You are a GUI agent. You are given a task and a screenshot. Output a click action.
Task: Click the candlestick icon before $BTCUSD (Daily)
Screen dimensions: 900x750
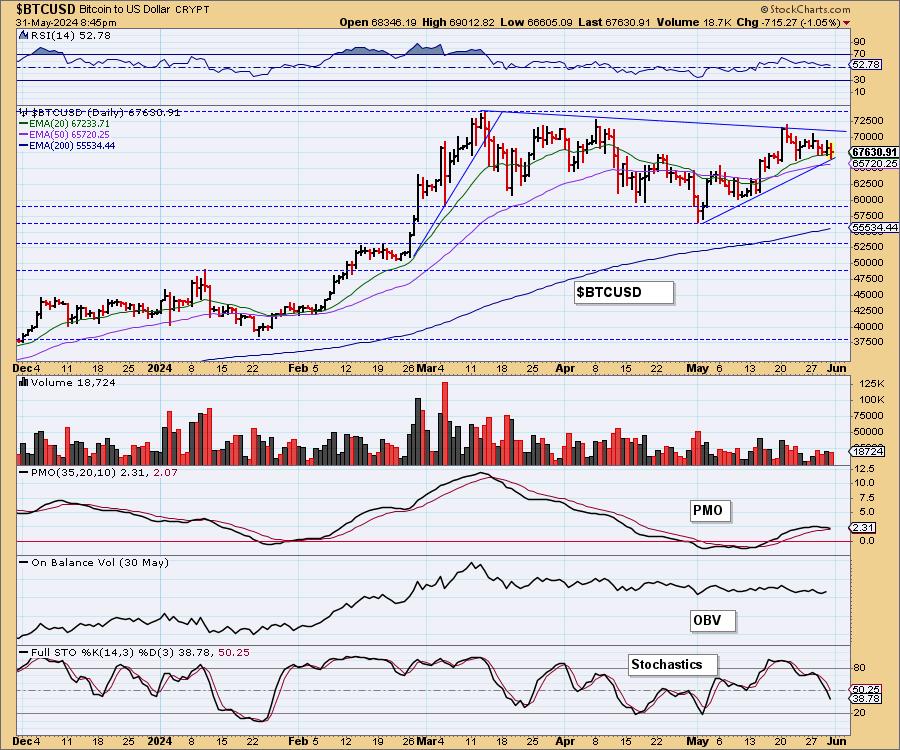(24, 112)
